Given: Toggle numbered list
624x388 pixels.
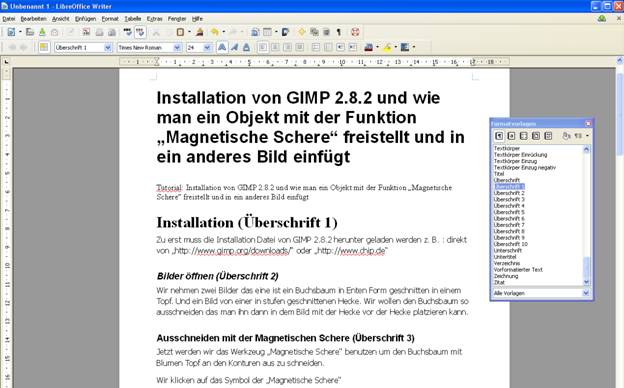Looking at the screenshot, I should [316, 47].
